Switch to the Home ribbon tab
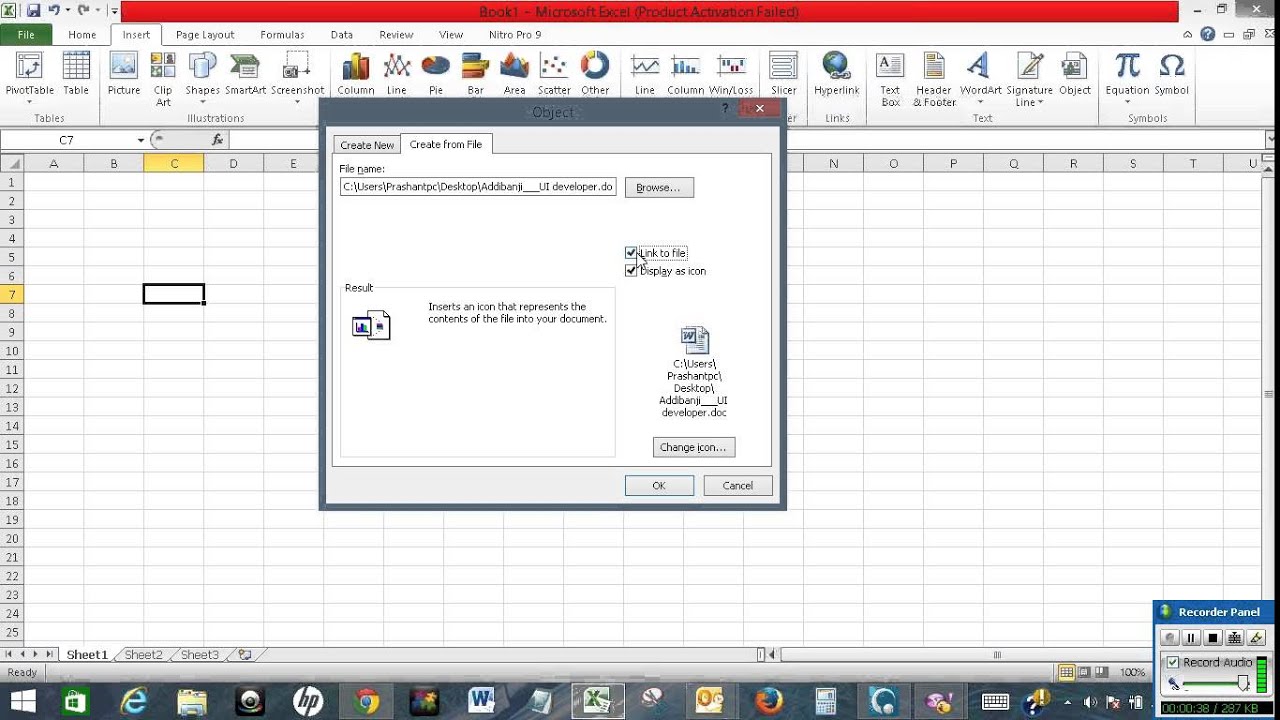Image resolution: width=1280 pixels, height=720 pixels. (82, 34)
